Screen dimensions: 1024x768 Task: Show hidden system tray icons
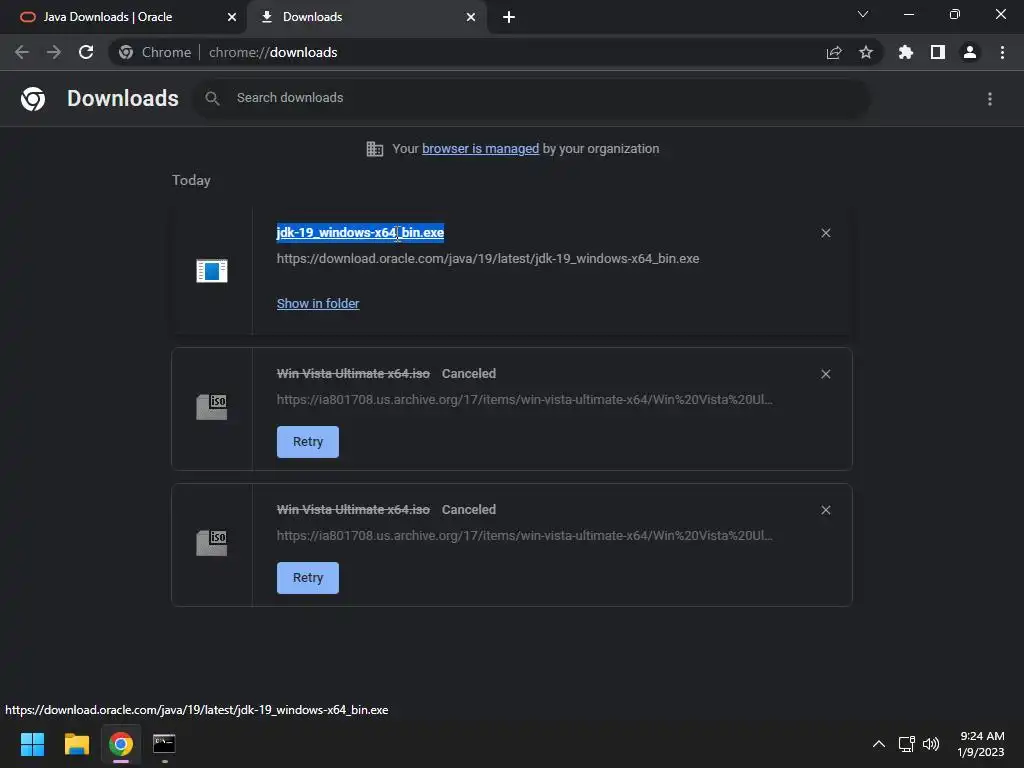point(879,744)
